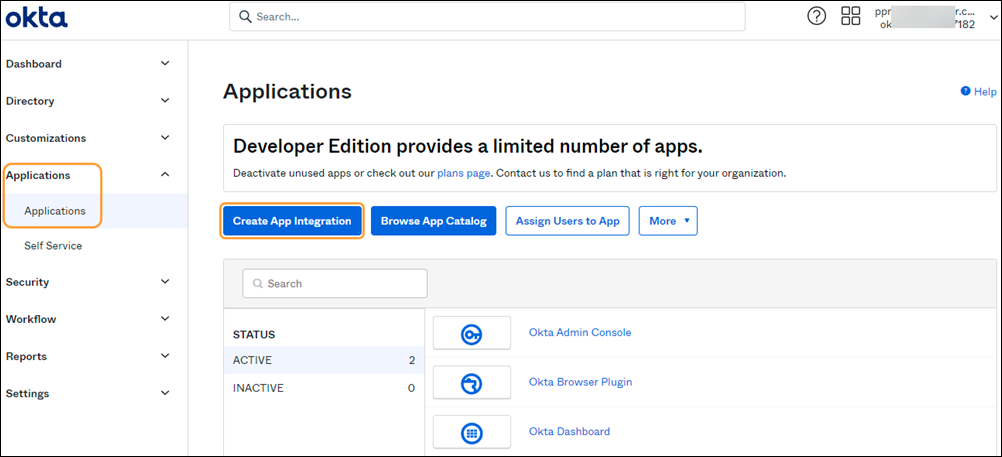Click the Okta logo
The height and width of the screenshot is (457, 1002).
36,17
